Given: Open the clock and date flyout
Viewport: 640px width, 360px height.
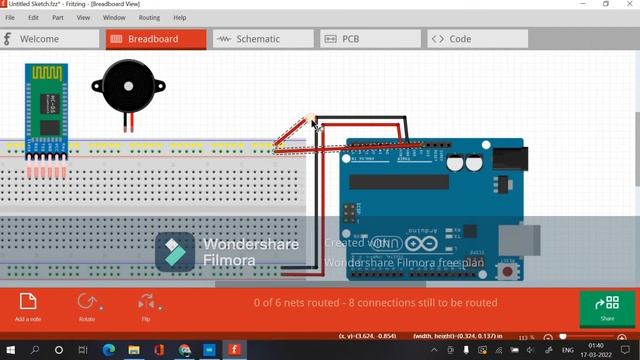Looking at the screenshot, I should click(596, 350).
